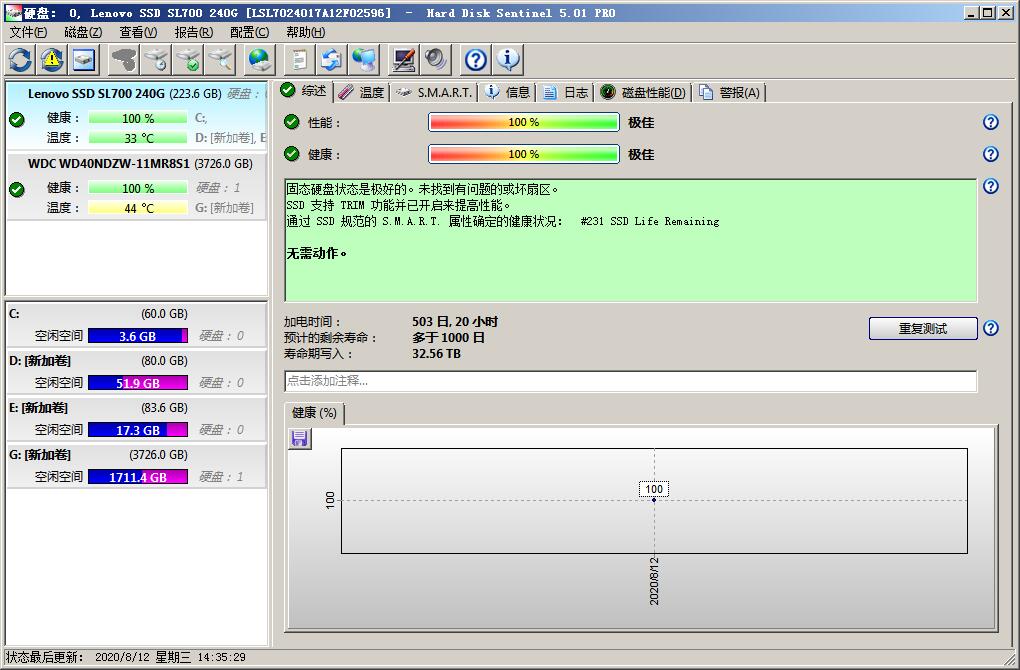
Task: Click the 健康 100 % gradient bar
Action: point(524,154)
